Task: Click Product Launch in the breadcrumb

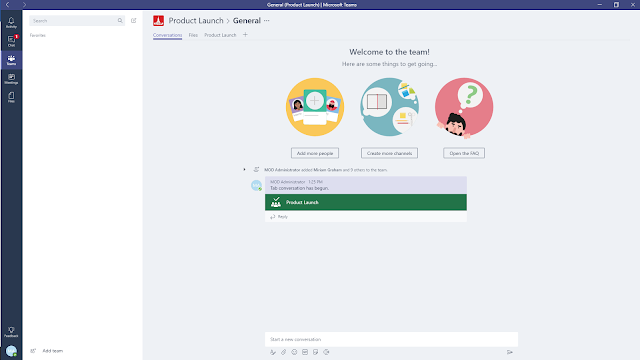Action: (196, 20)
